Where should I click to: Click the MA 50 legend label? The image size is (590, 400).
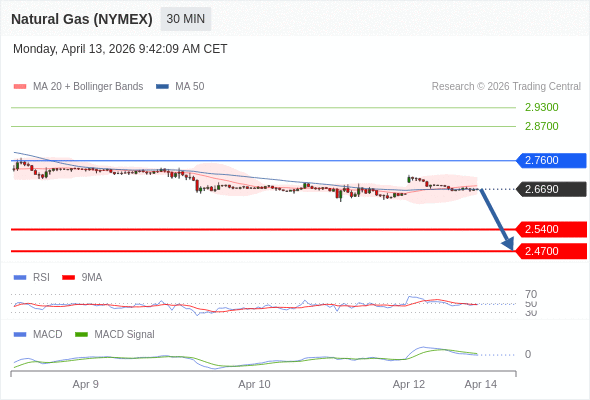tap(190, 87)
